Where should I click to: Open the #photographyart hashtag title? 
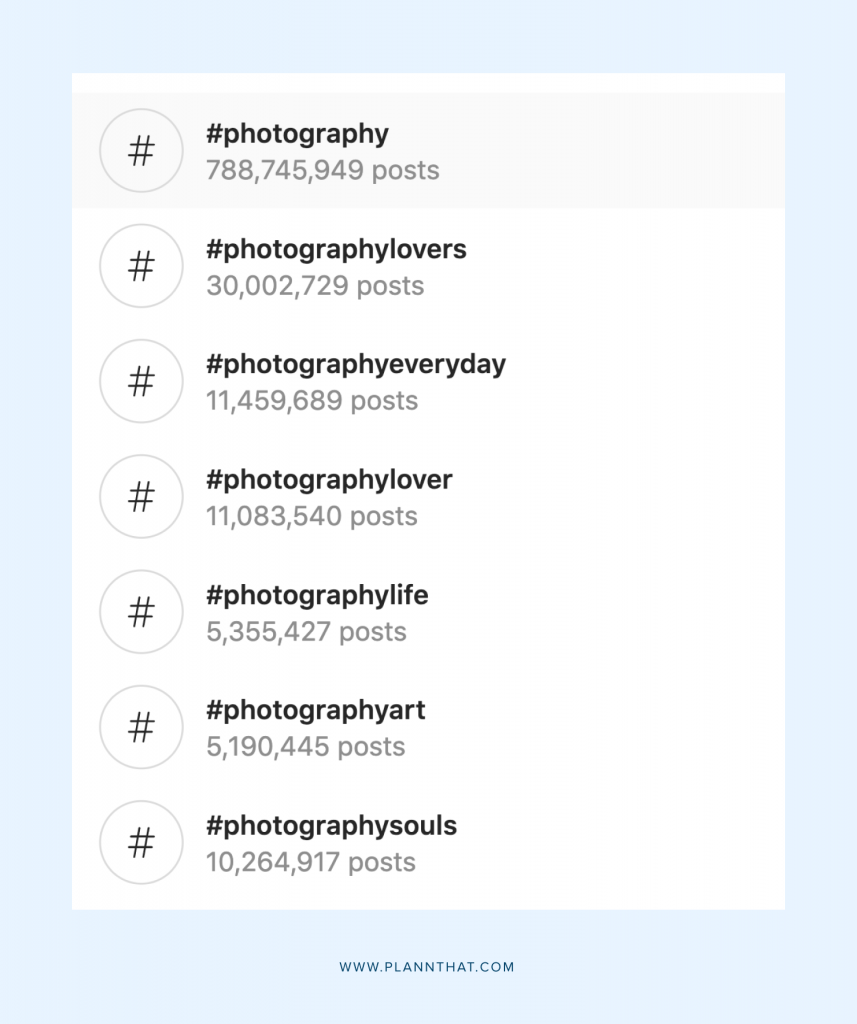(x=315, y=711)
